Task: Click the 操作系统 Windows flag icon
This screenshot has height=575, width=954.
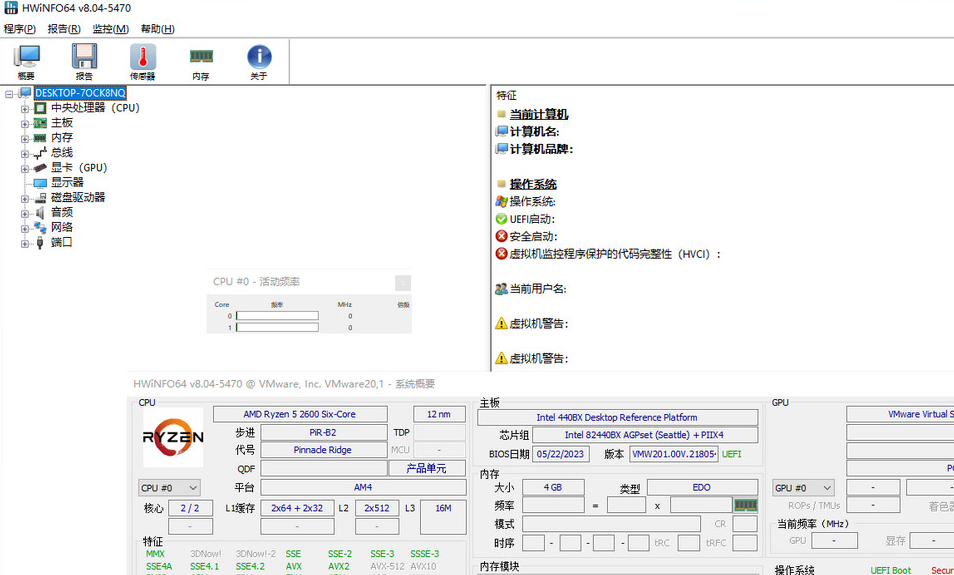Action: click(x=501, y=201)
